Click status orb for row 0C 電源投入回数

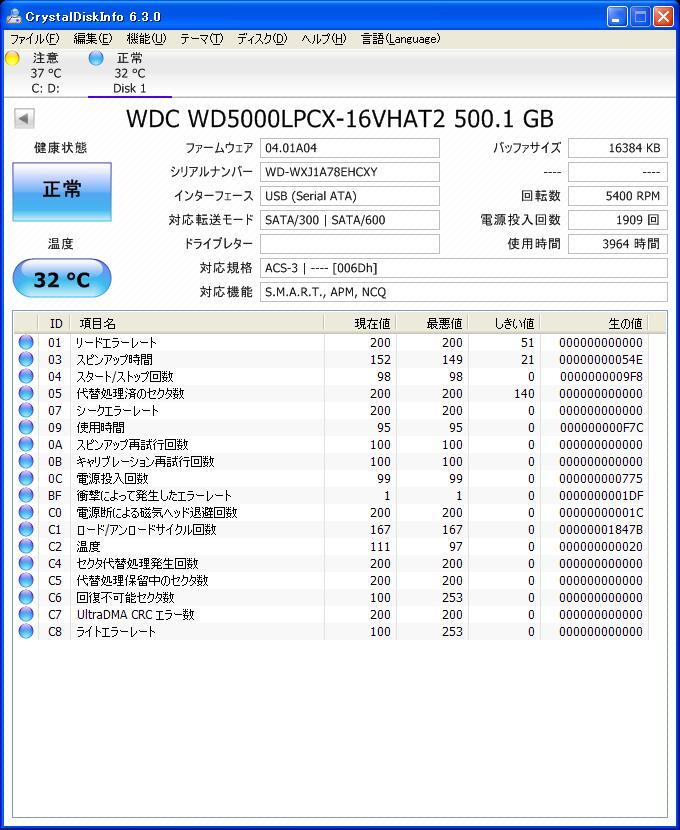tap(26, 478)
